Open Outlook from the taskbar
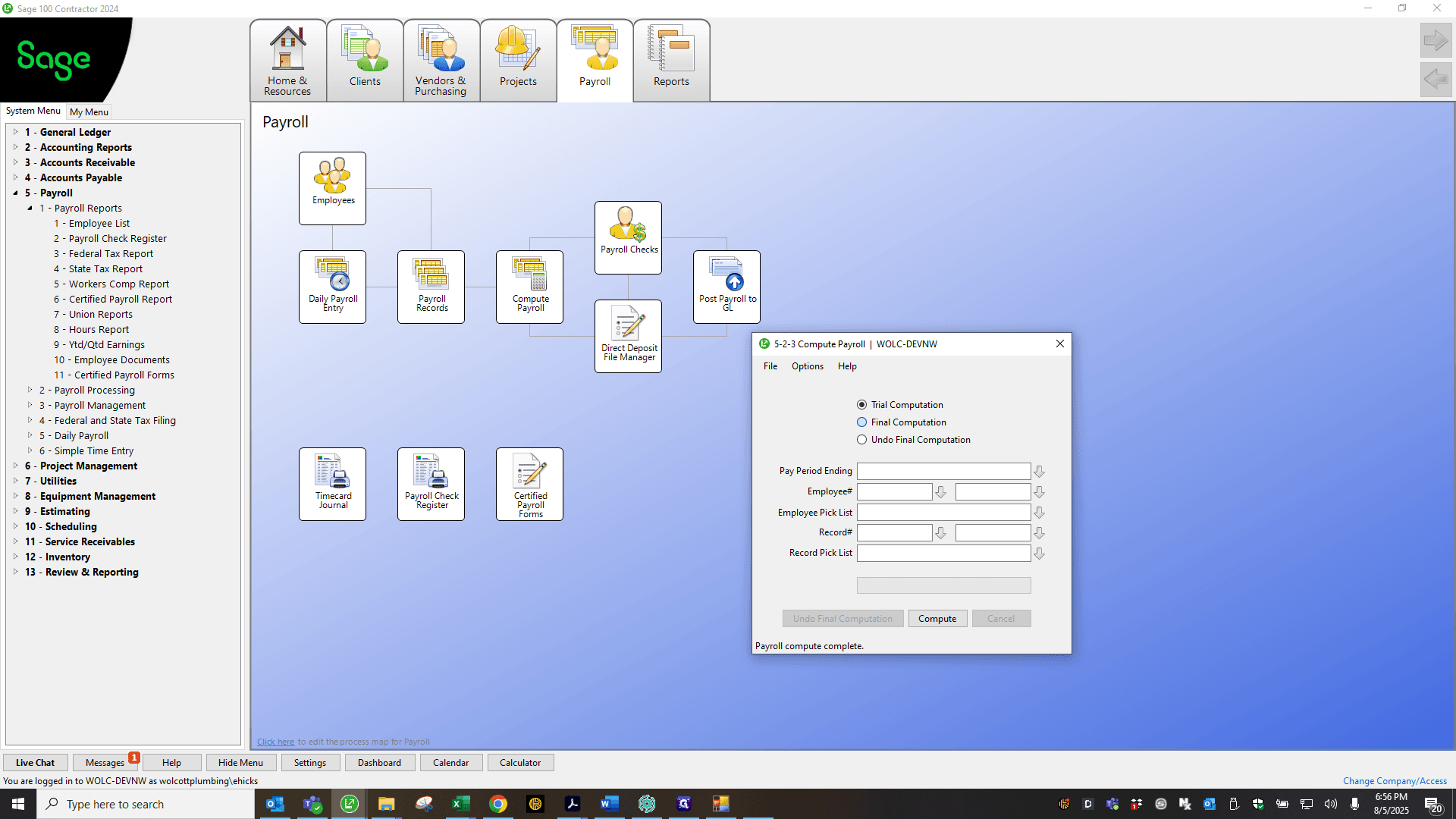 pyautogui.click(x=275, y=804)
